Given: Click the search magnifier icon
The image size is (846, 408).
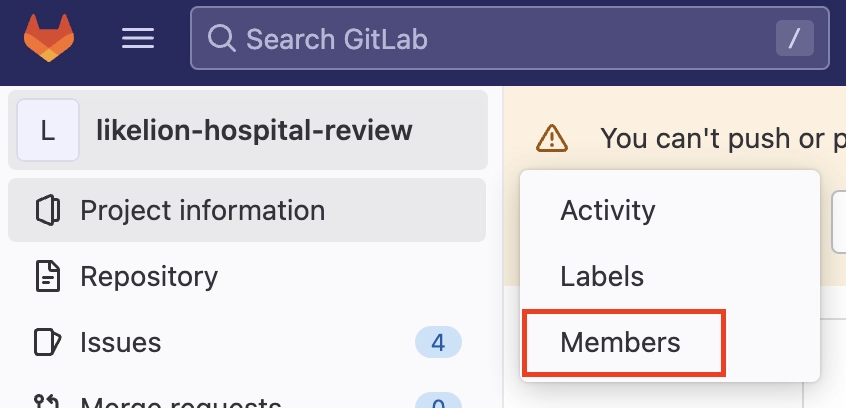Looking at the screenshot, I should click(220, 39).
